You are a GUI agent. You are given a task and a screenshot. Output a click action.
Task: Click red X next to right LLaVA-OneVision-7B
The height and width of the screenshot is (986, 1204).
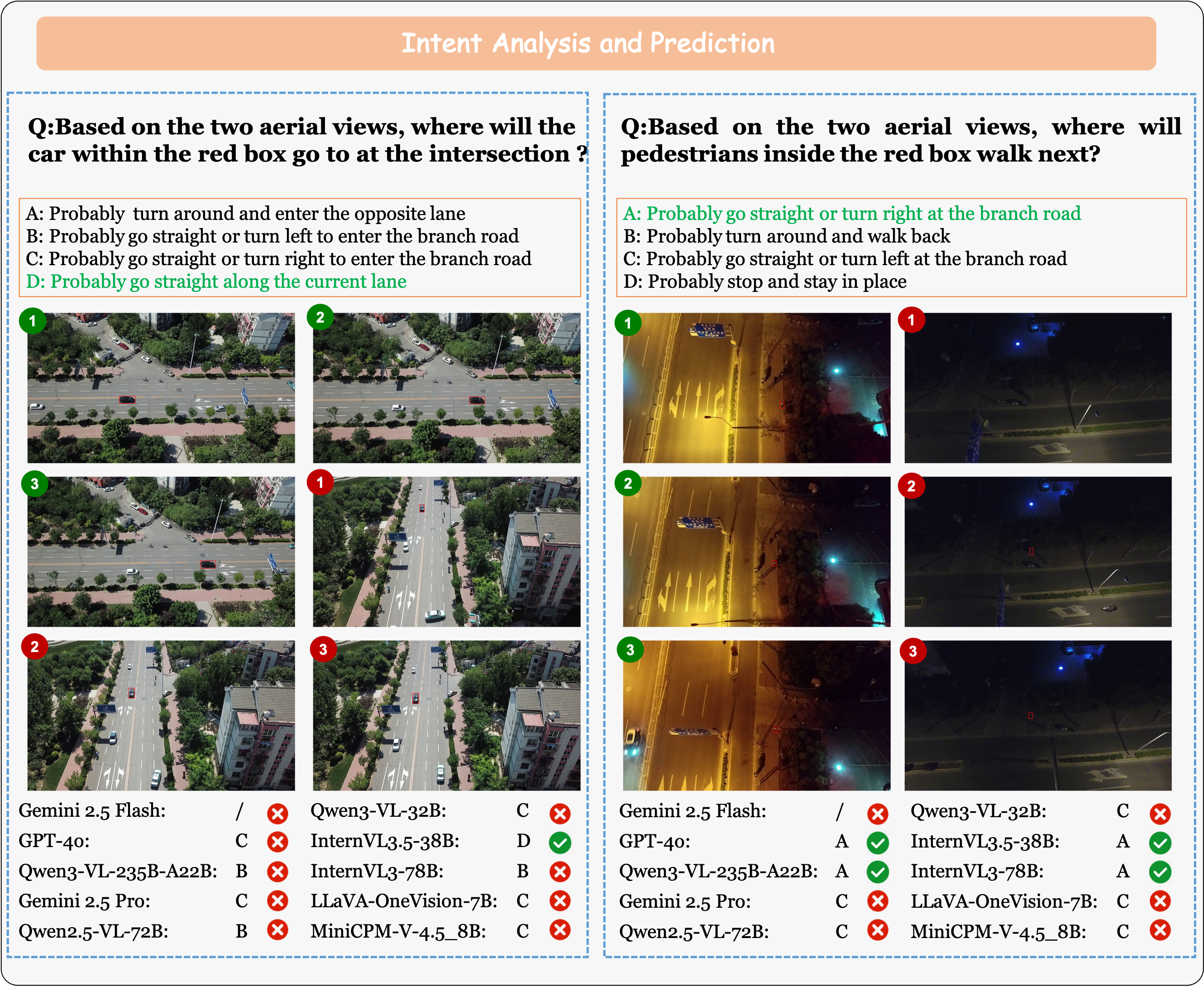point(1160,901)
